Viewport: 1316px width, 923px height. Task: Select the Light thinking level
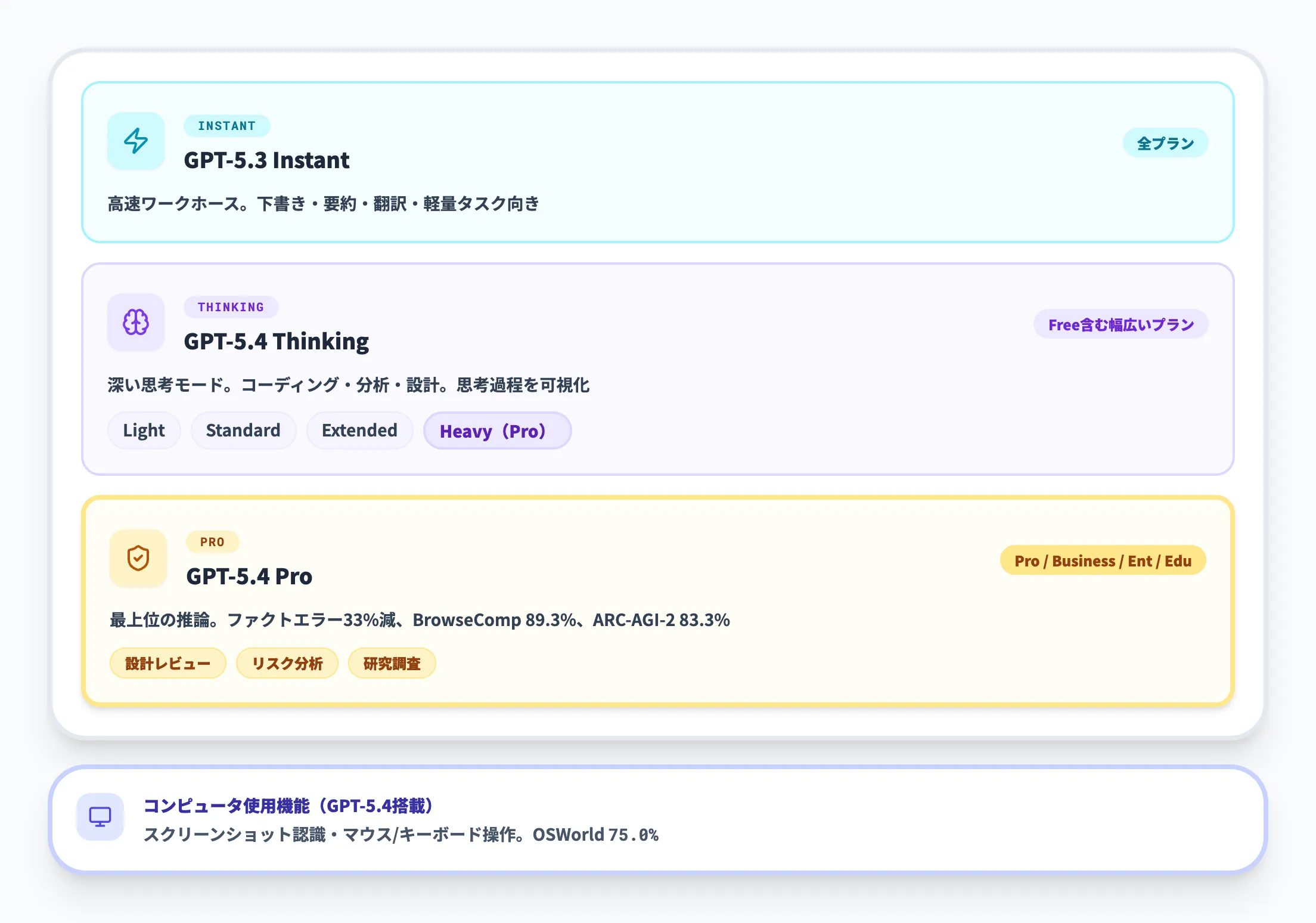point(144,430)
